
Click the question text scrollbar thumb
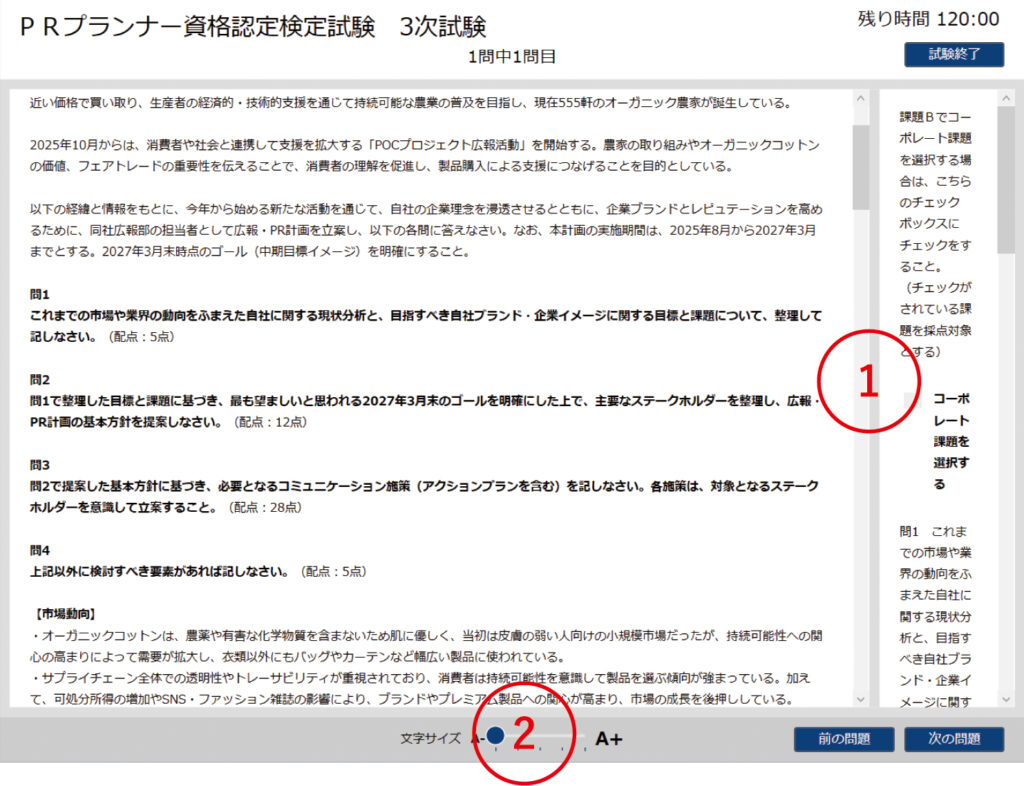pos(860,165)
